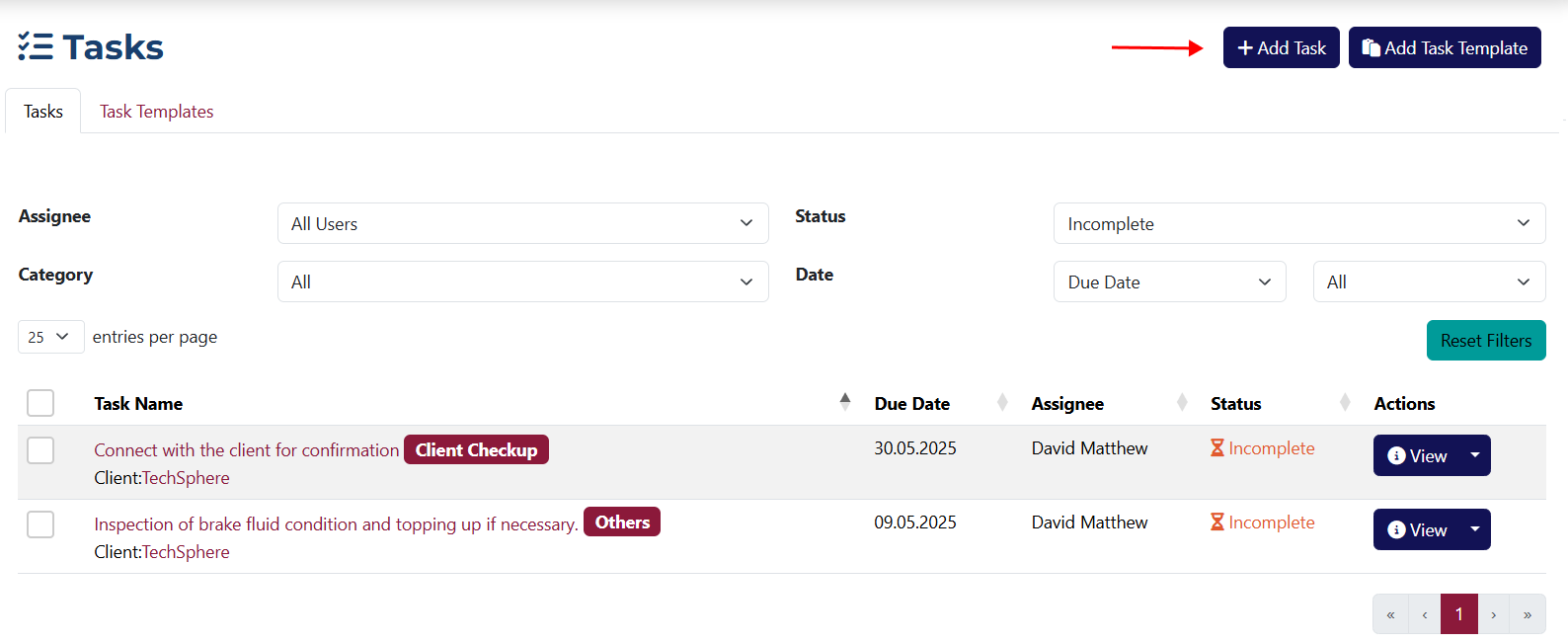Expand the Status 'Incomplete' dropdown
The width and height of the screenshot is (1568, 643).
click(x=1298, y=223)
